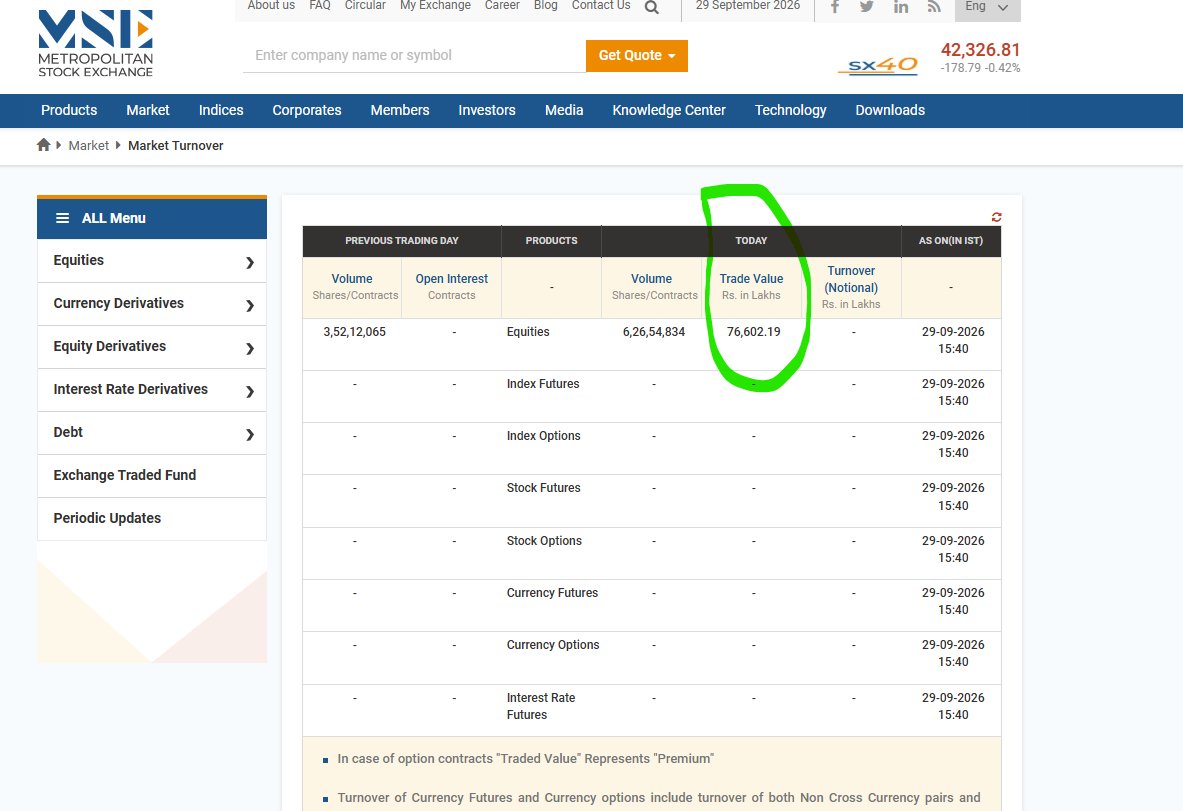Expand the Interest Rate Derivatives chevron
This screenshot has width=1183, height=811.
[x=250, y=392]
